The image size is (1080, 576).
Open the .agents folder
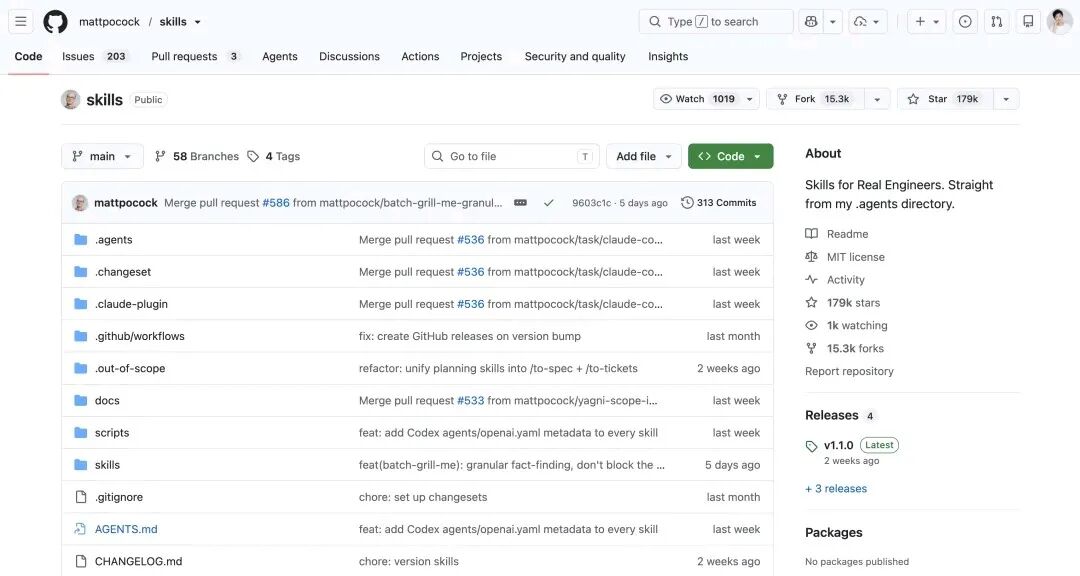(114, 240)
